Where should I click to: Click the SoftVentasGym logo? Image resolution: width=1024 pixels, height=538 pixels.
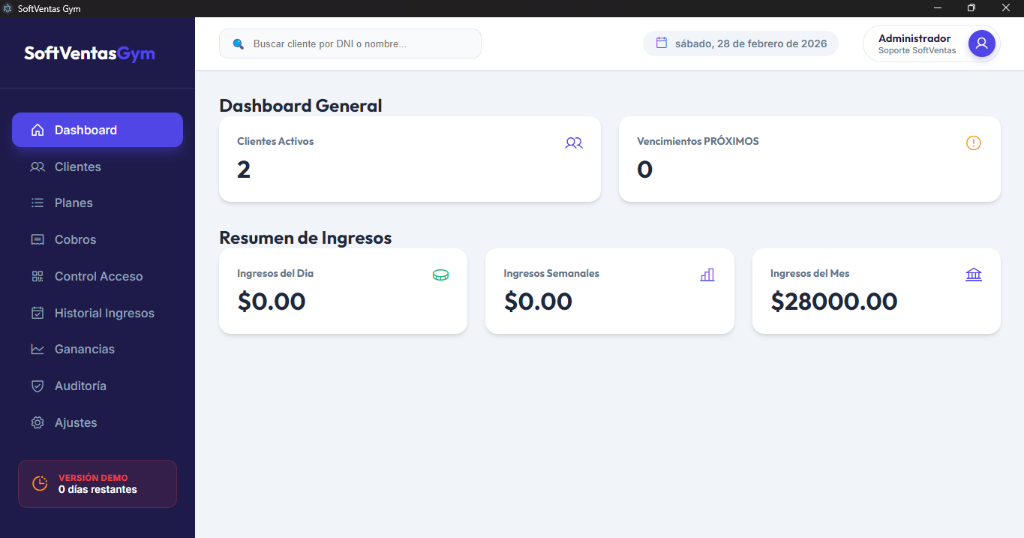89,54
